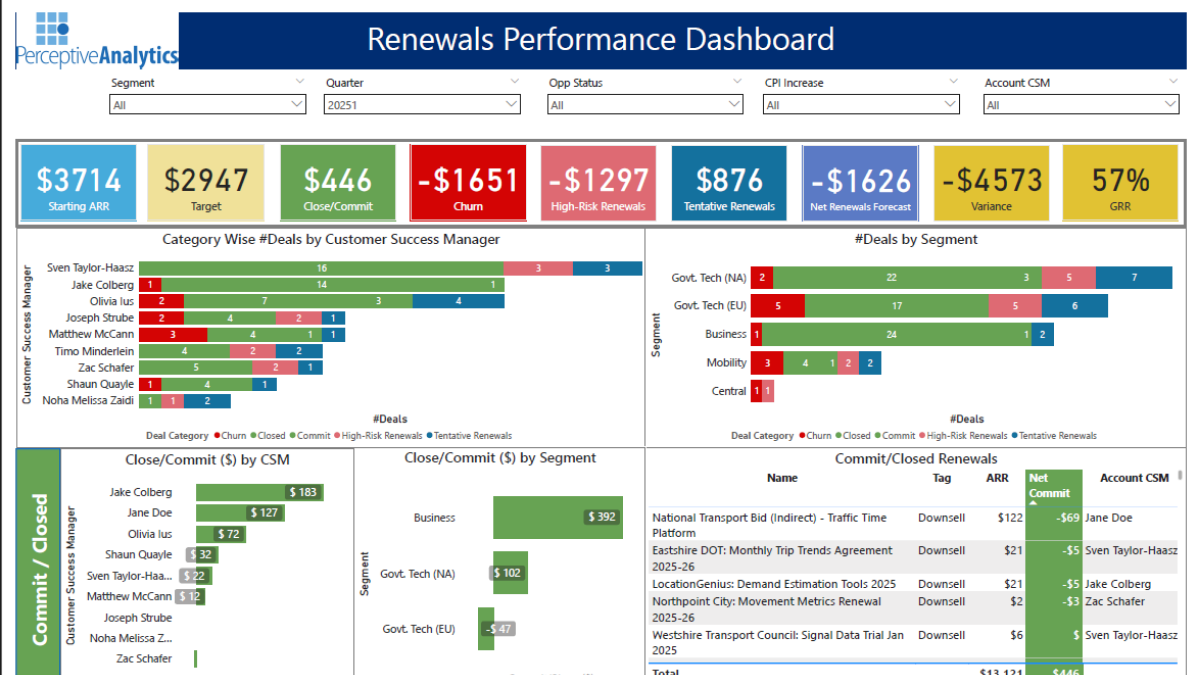Open the Account CSM slicer dropdown
Screen dimensions: 1200x675
[x=1168, y=103]
